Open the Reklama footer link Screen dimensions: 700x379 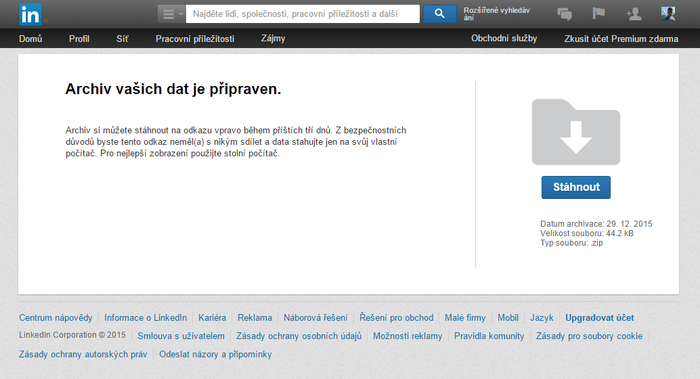(x=254, y=318)
